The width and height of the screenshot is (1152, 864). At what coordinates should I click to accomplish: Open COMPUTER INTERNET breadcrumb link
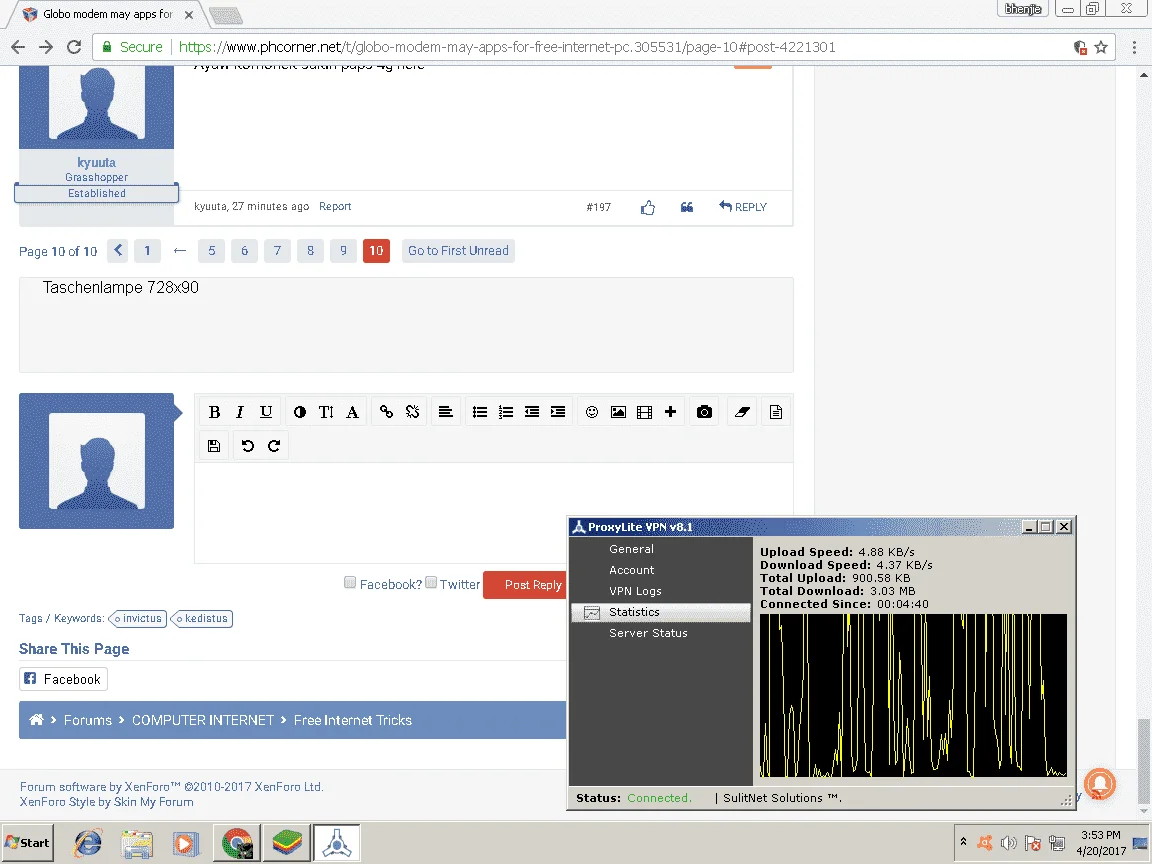[203, 720]
